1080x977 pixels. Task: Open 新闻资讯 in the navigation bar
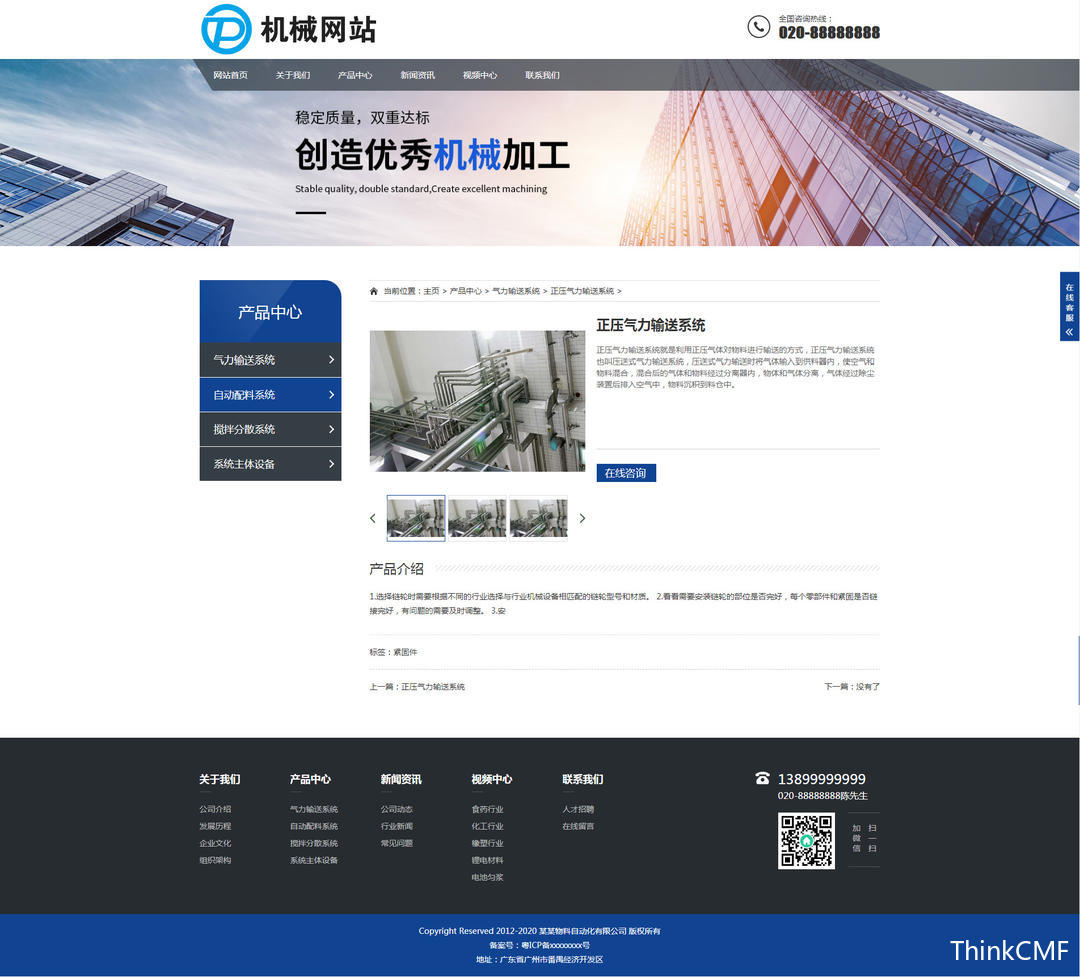417,75
